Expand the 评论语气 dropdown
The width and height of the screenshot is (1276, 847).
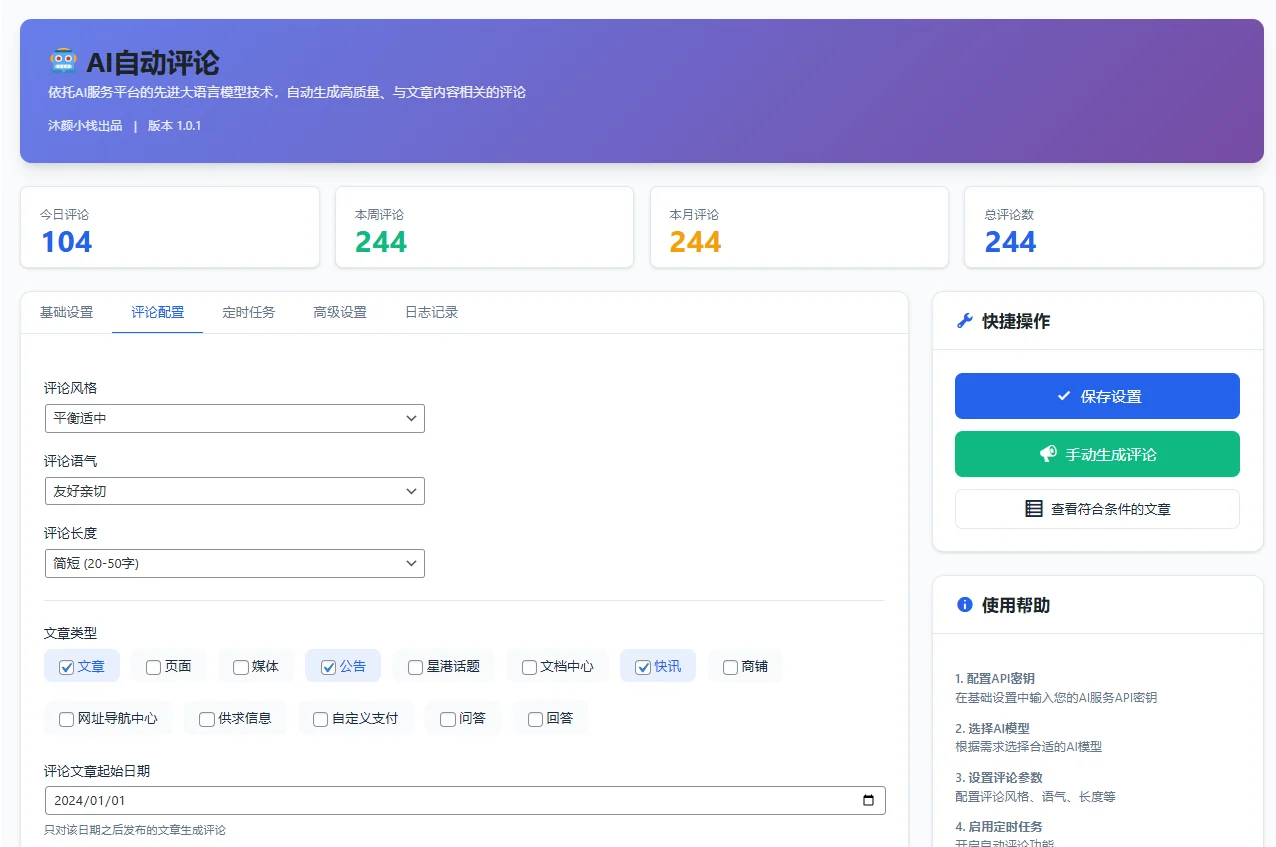pos(234,491)
